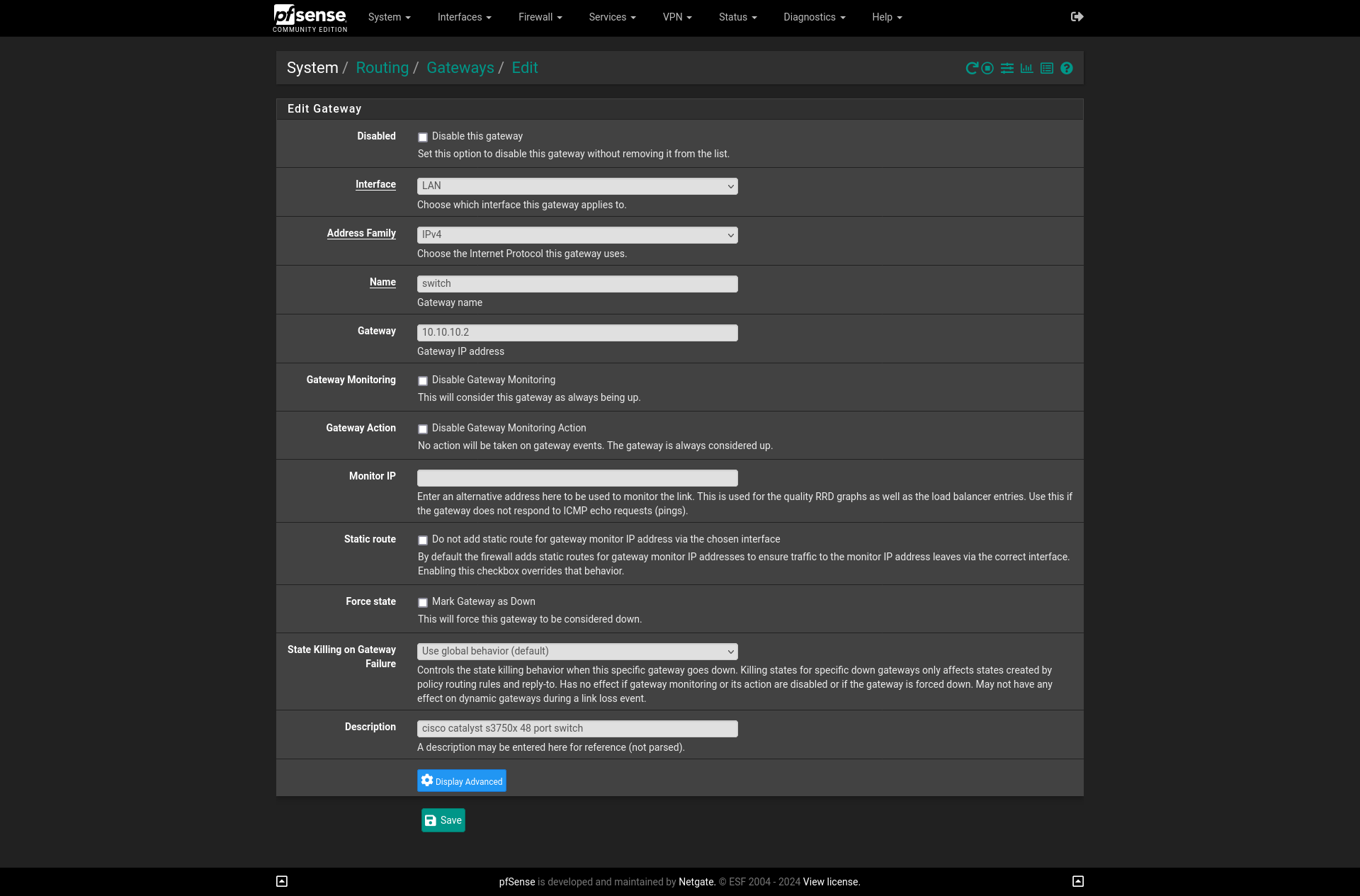Open the Services menu
The width and height of the screenshot is (1360, 896).
(x=612, y=17)
